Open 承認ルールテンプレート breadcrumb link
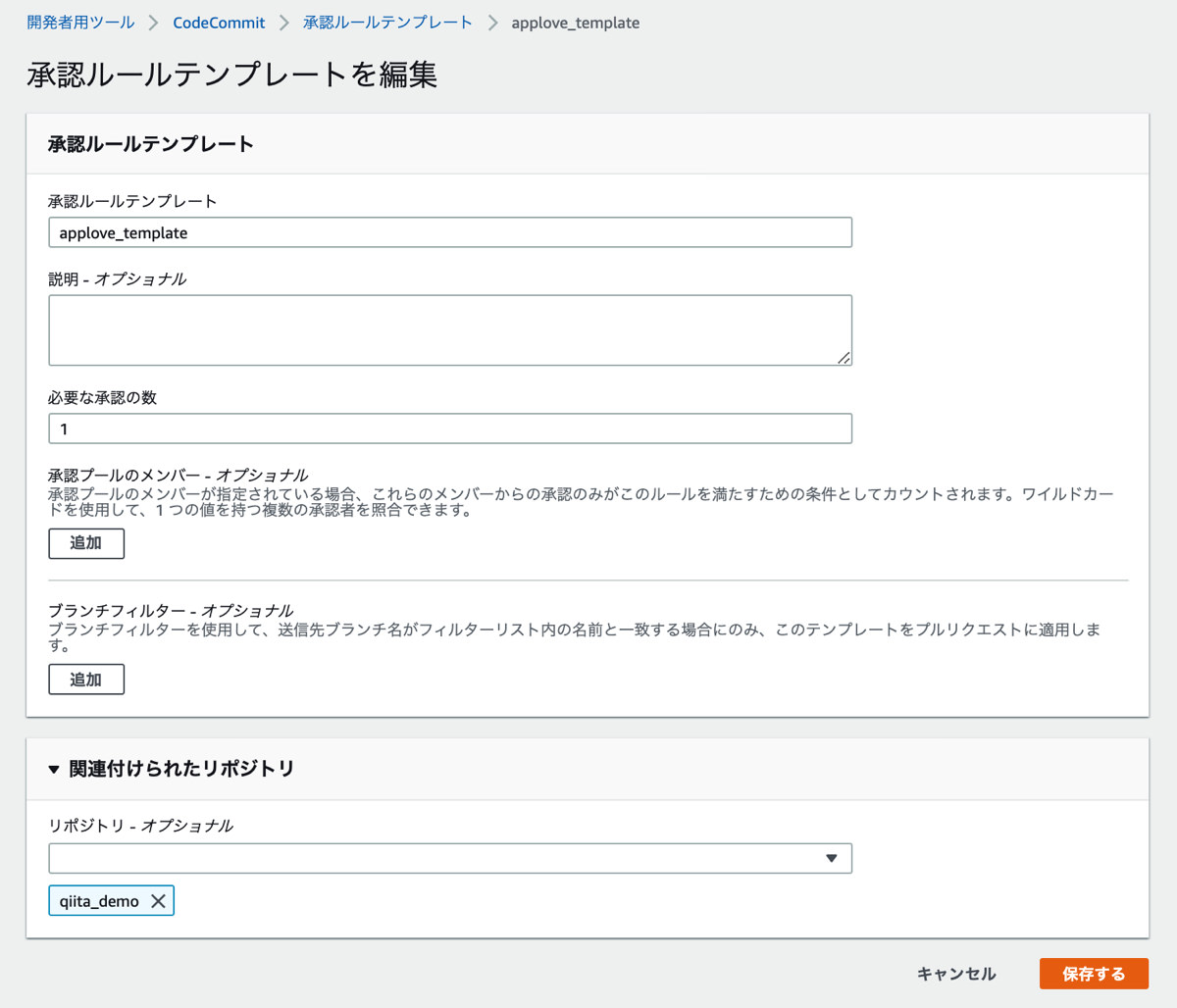This screenshot has height=1008, width=1177. click(387, 22)
